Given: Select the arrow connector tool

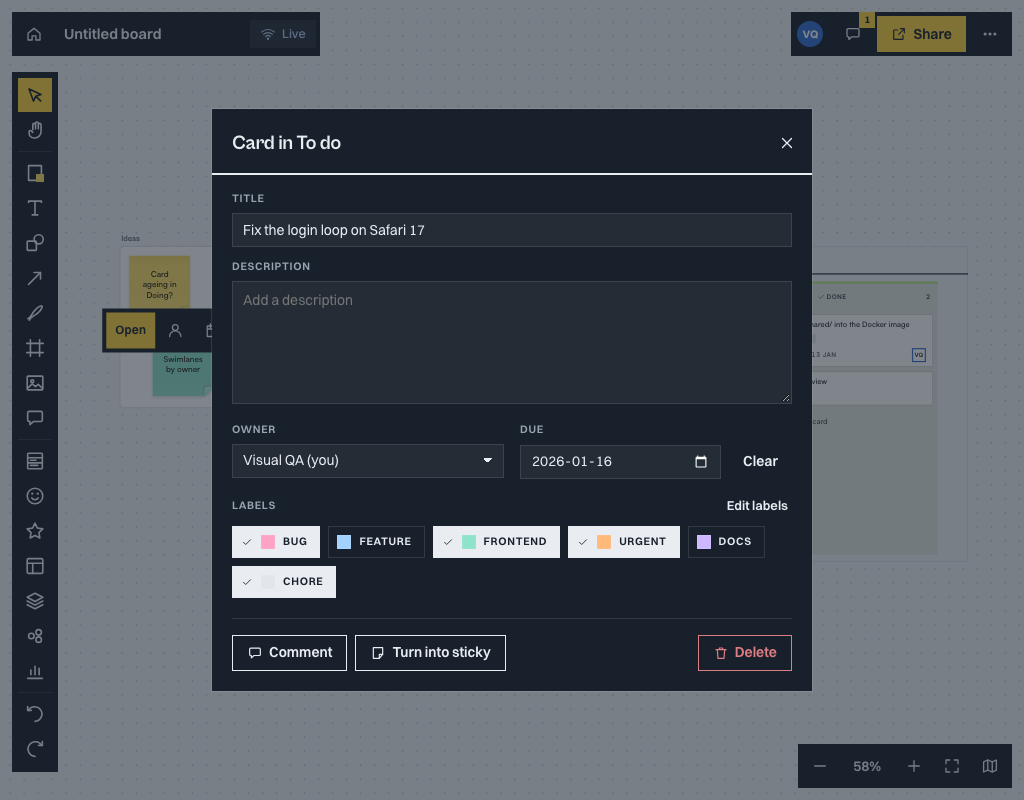Looking at the screenshot, I should pos(35,278).
